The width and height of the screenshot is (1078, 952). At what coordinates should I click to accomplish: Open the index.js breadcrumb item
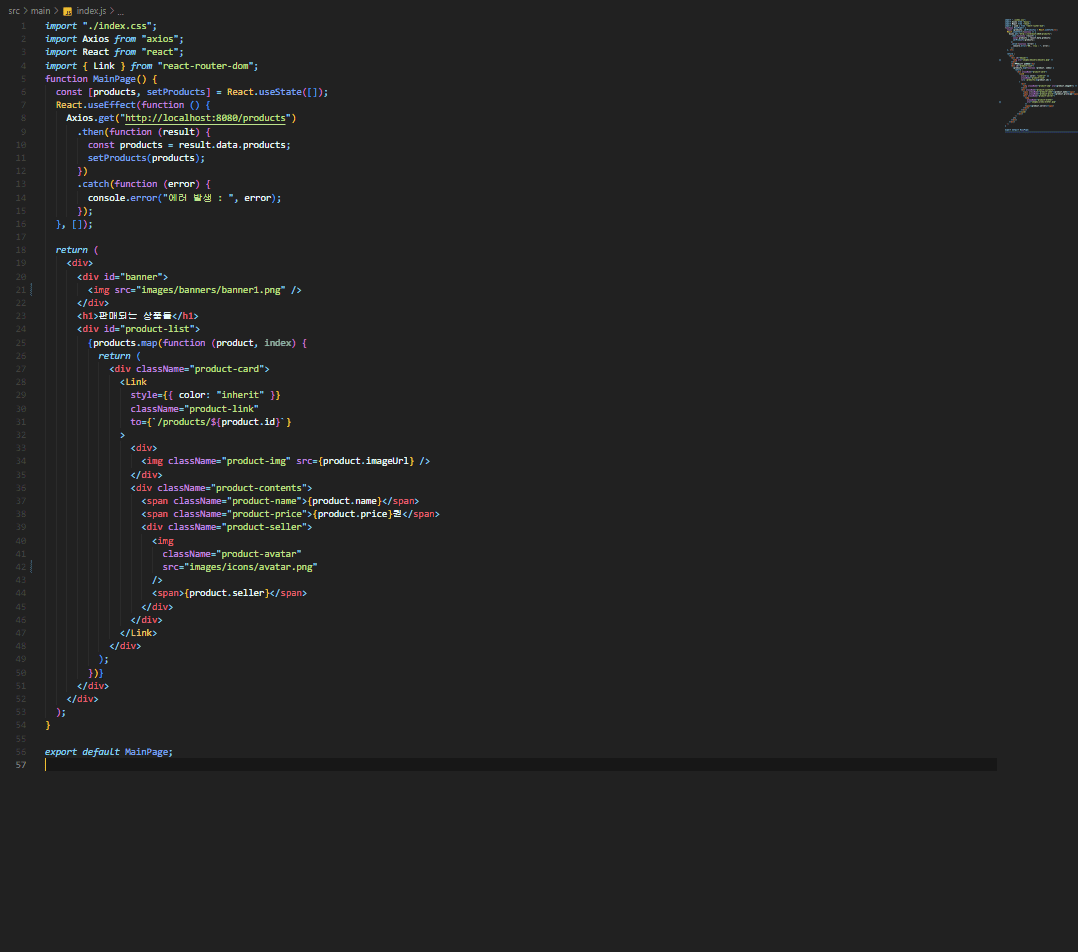click(x=91, y=11)
